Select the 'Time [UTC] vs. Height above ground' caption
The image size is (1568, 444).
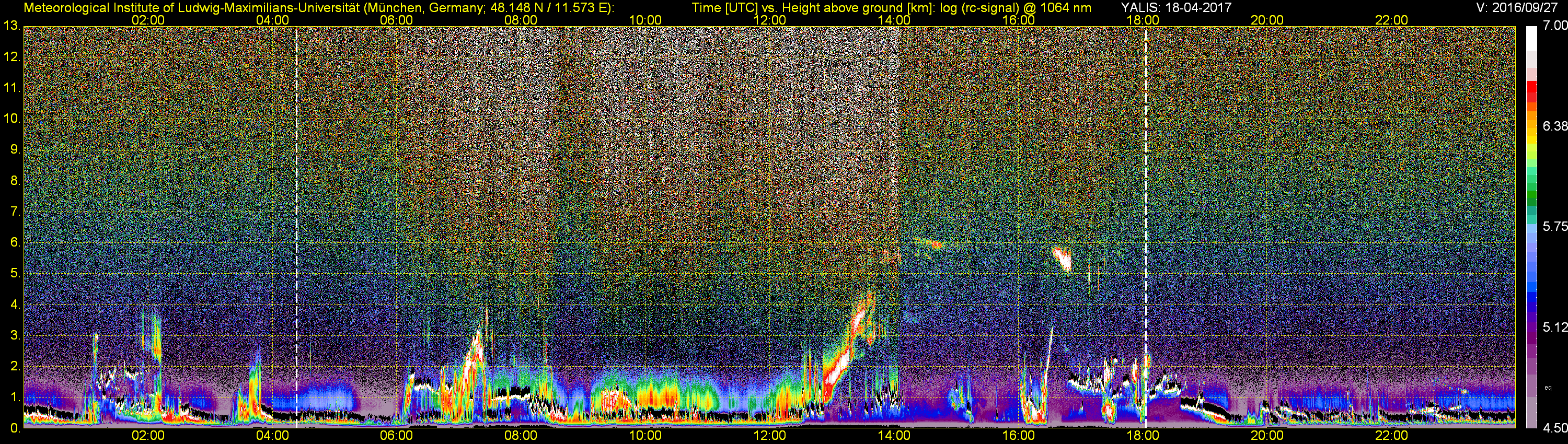coord(891,8)
